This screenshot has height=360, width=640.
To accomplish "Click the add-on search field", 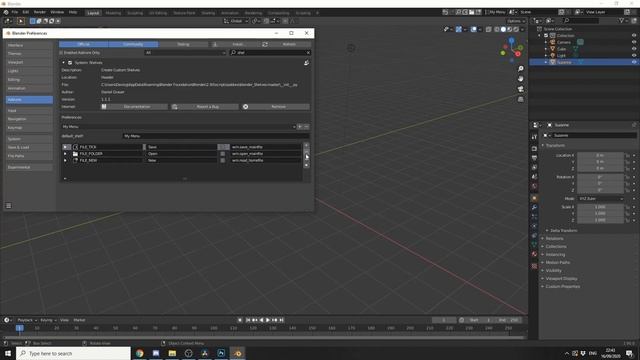I will pyautogui.click(x=267, y=53).
